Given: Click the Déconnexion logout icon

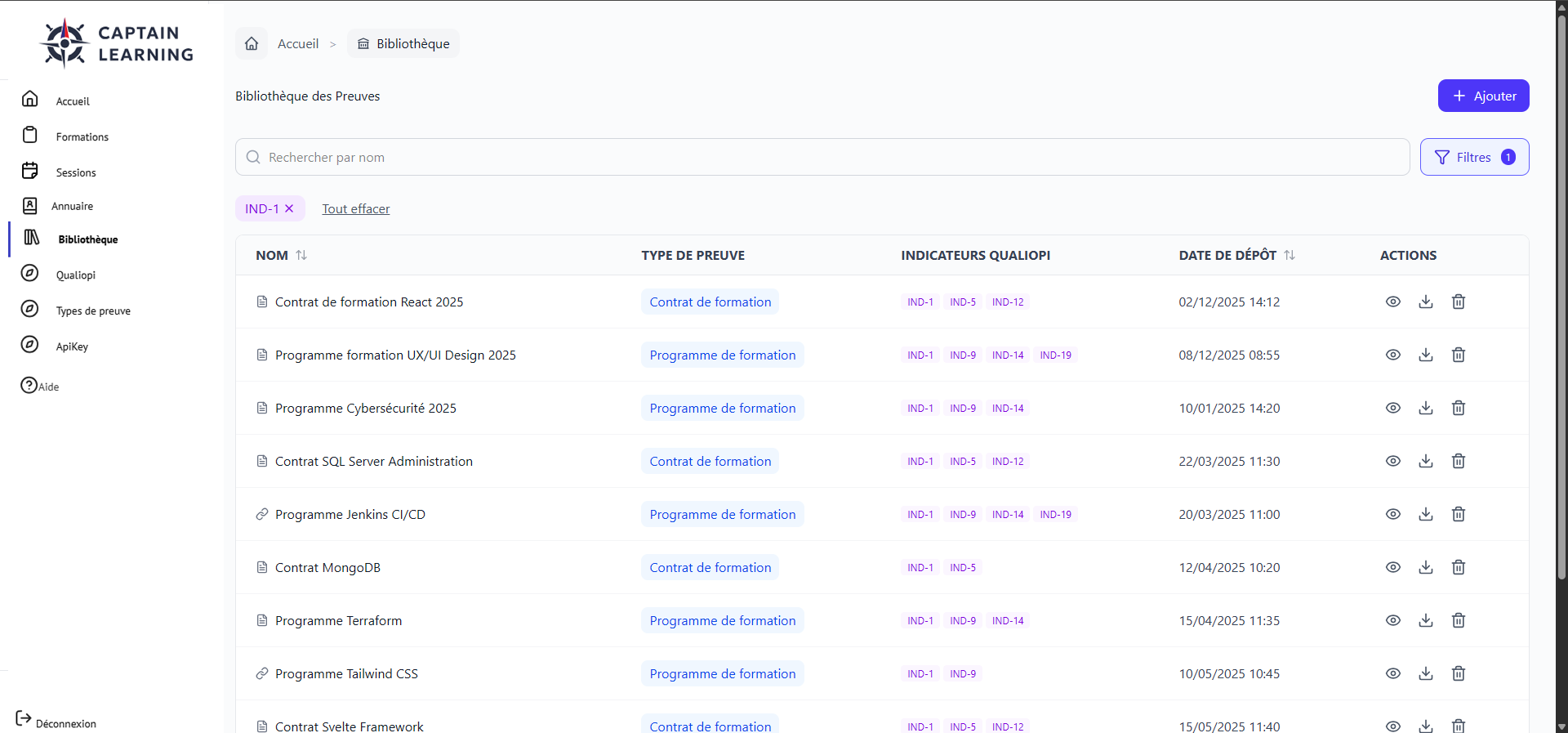Looking at the screenshot, I should [24, 718].
